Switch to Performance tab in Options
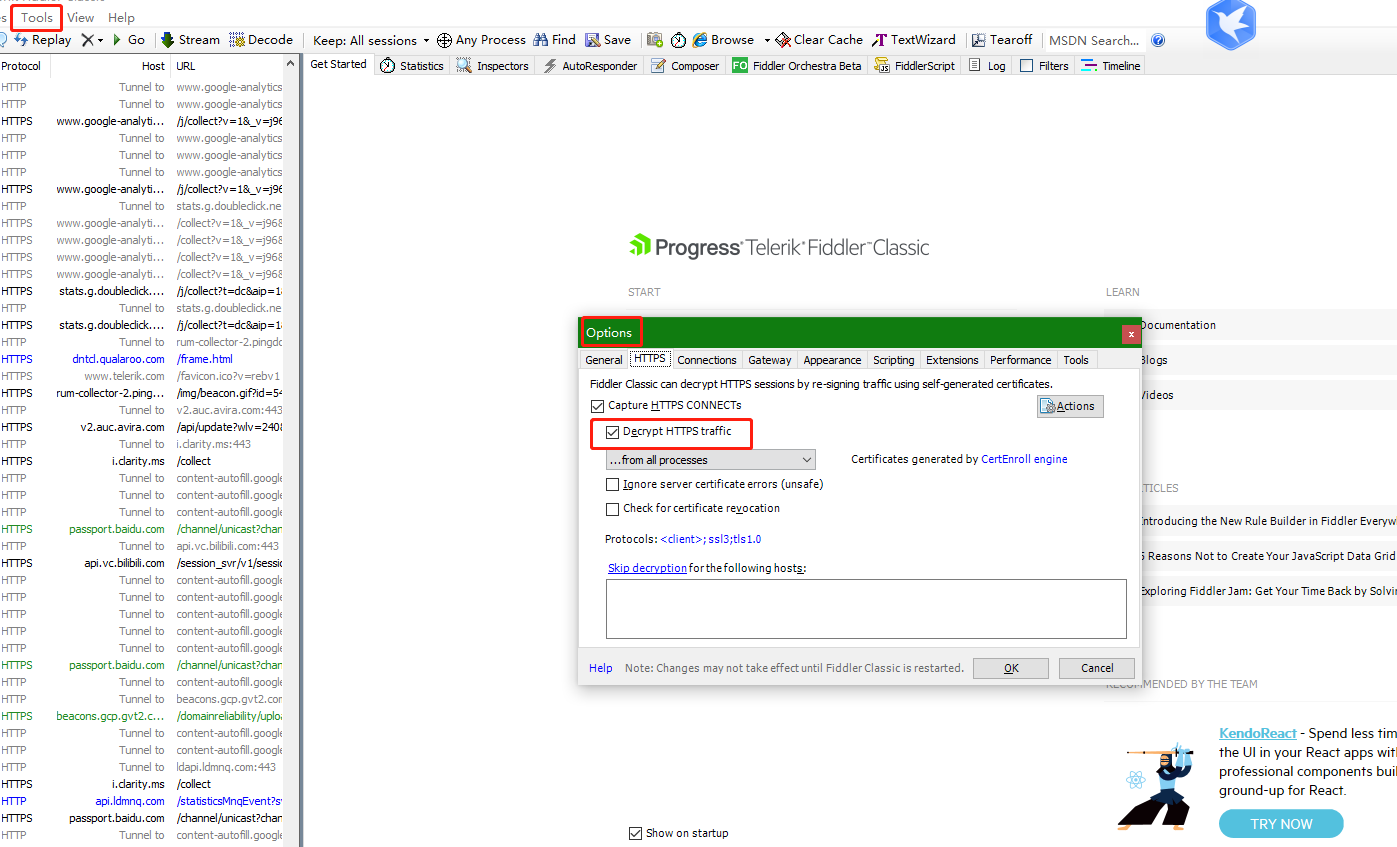The width and height of the screenshot is (1397, 847). pos(1021,360)
